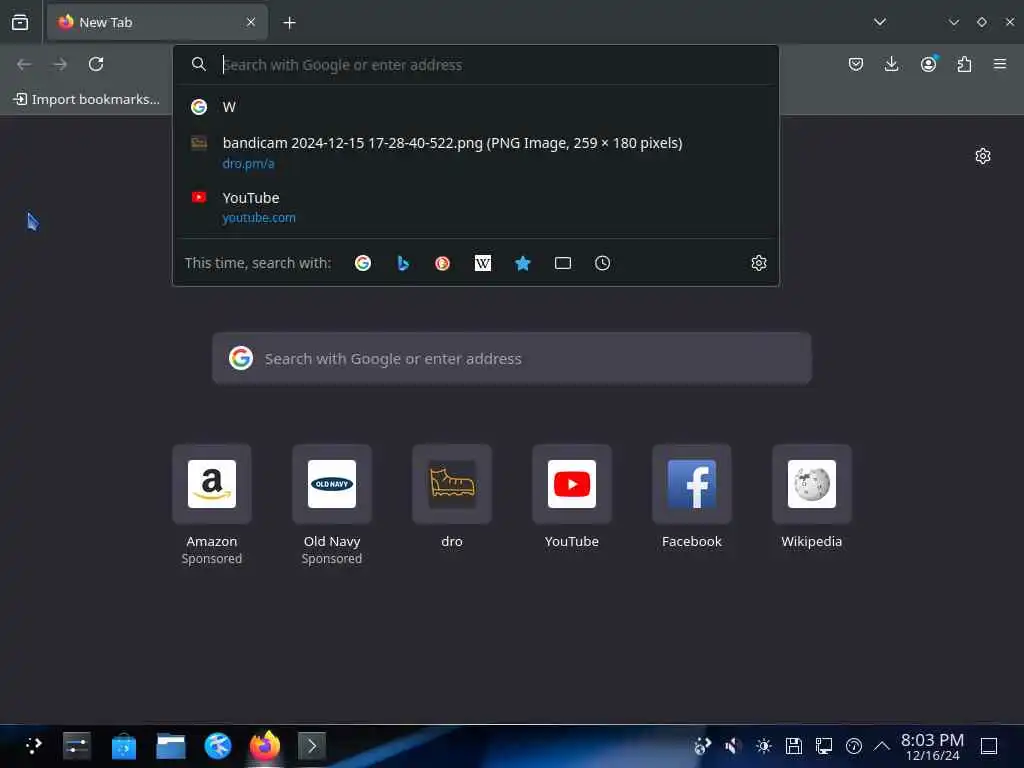Open Save to Pocket
Screen dimensions: 1024x768
[856, 64]
